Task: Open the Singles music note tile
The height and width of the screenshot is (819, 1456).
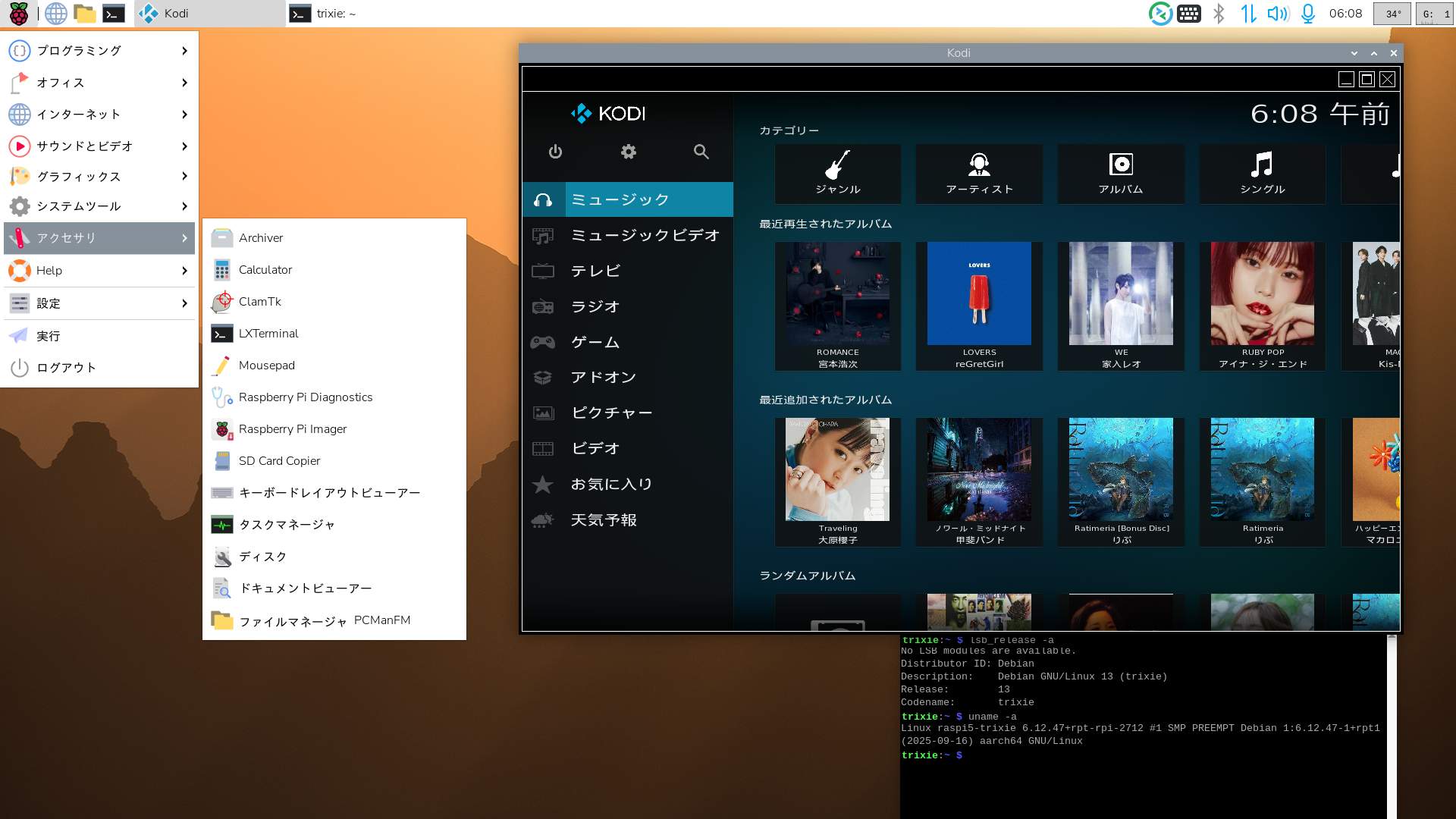Action: click(x=1262, y=174)
